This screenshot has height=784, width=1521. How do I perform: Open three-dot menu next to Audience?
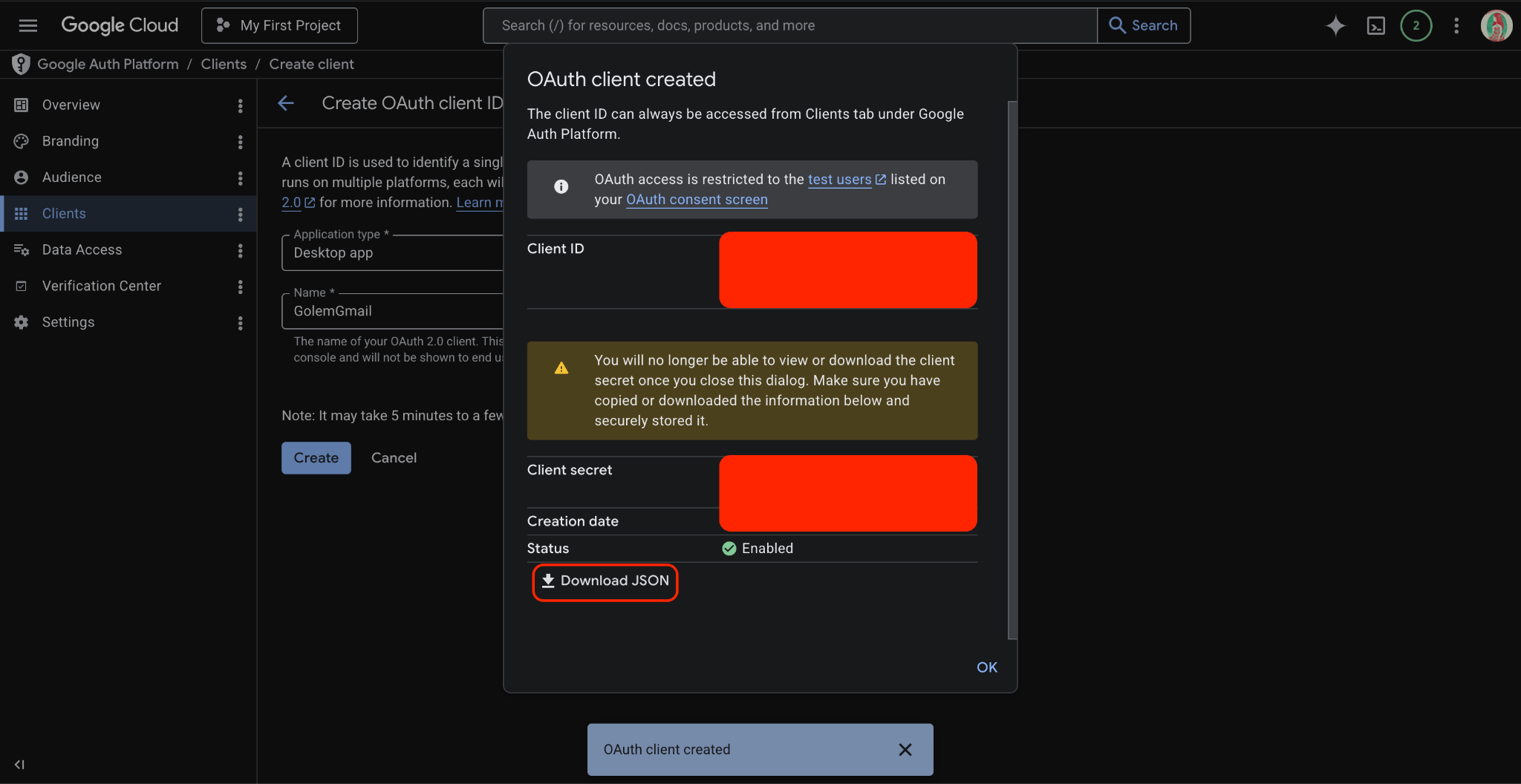click(240, 178)
